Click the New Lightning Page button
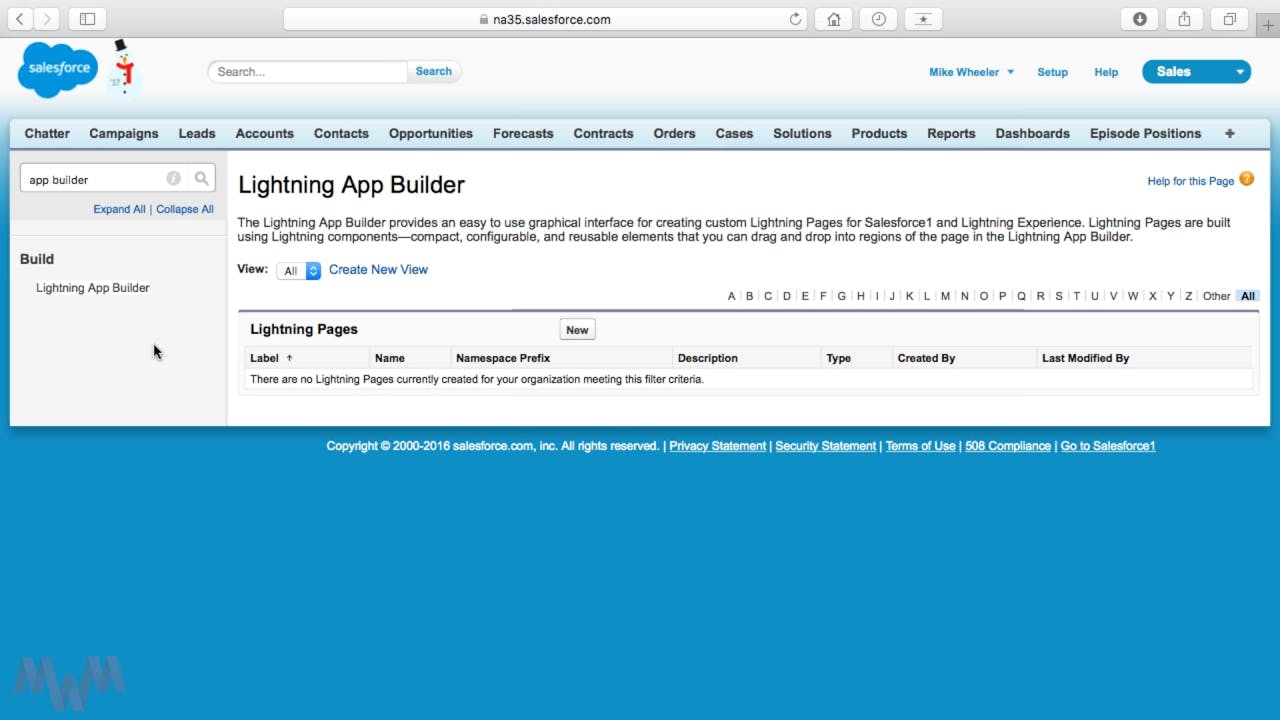 577,330
